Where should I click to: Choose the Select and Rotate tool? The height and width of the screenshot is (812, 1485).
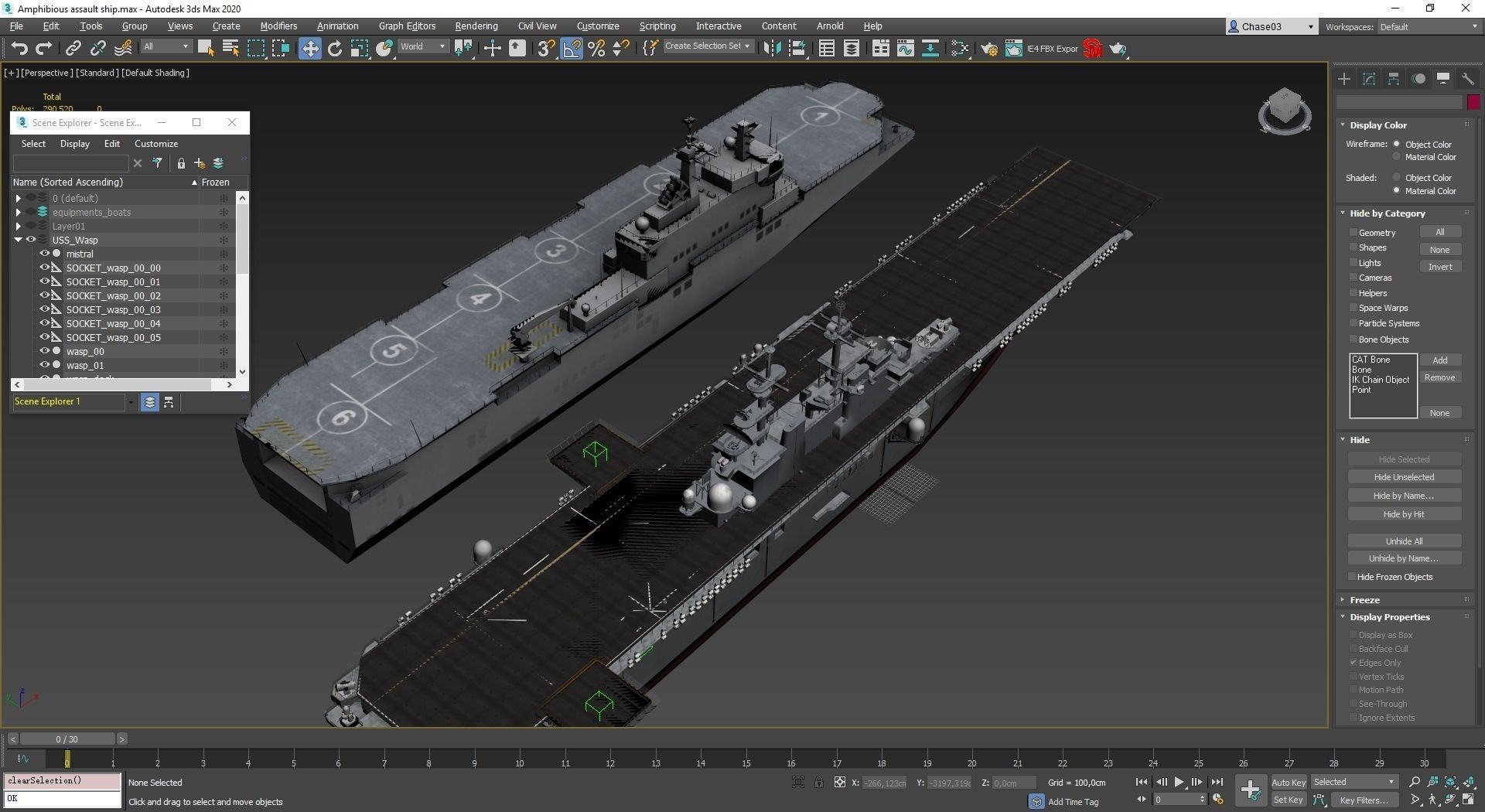pos(335,48)
